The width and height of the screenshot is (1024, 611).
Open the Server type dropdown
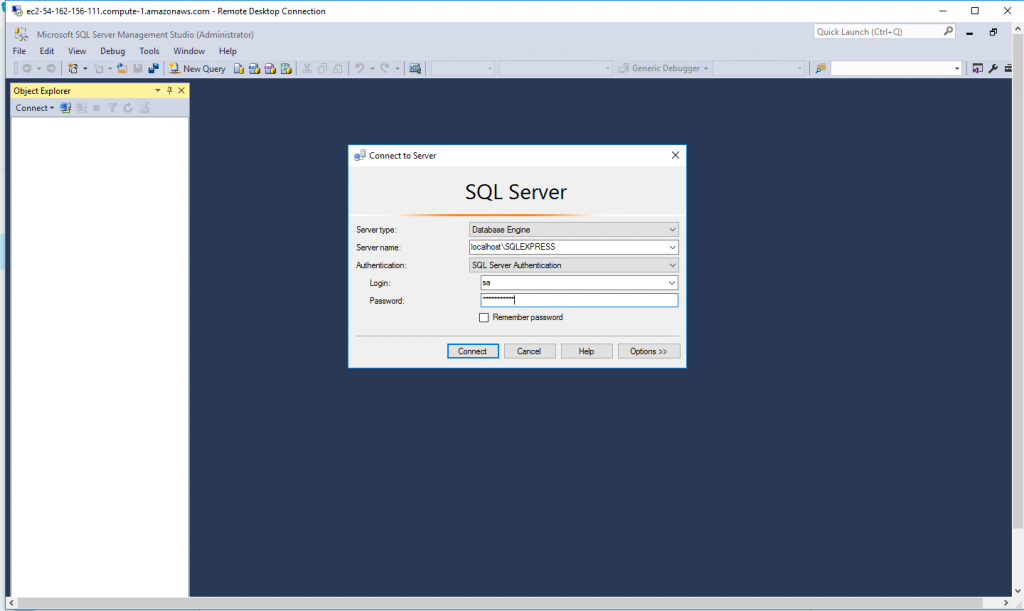(x=670, y=229)
